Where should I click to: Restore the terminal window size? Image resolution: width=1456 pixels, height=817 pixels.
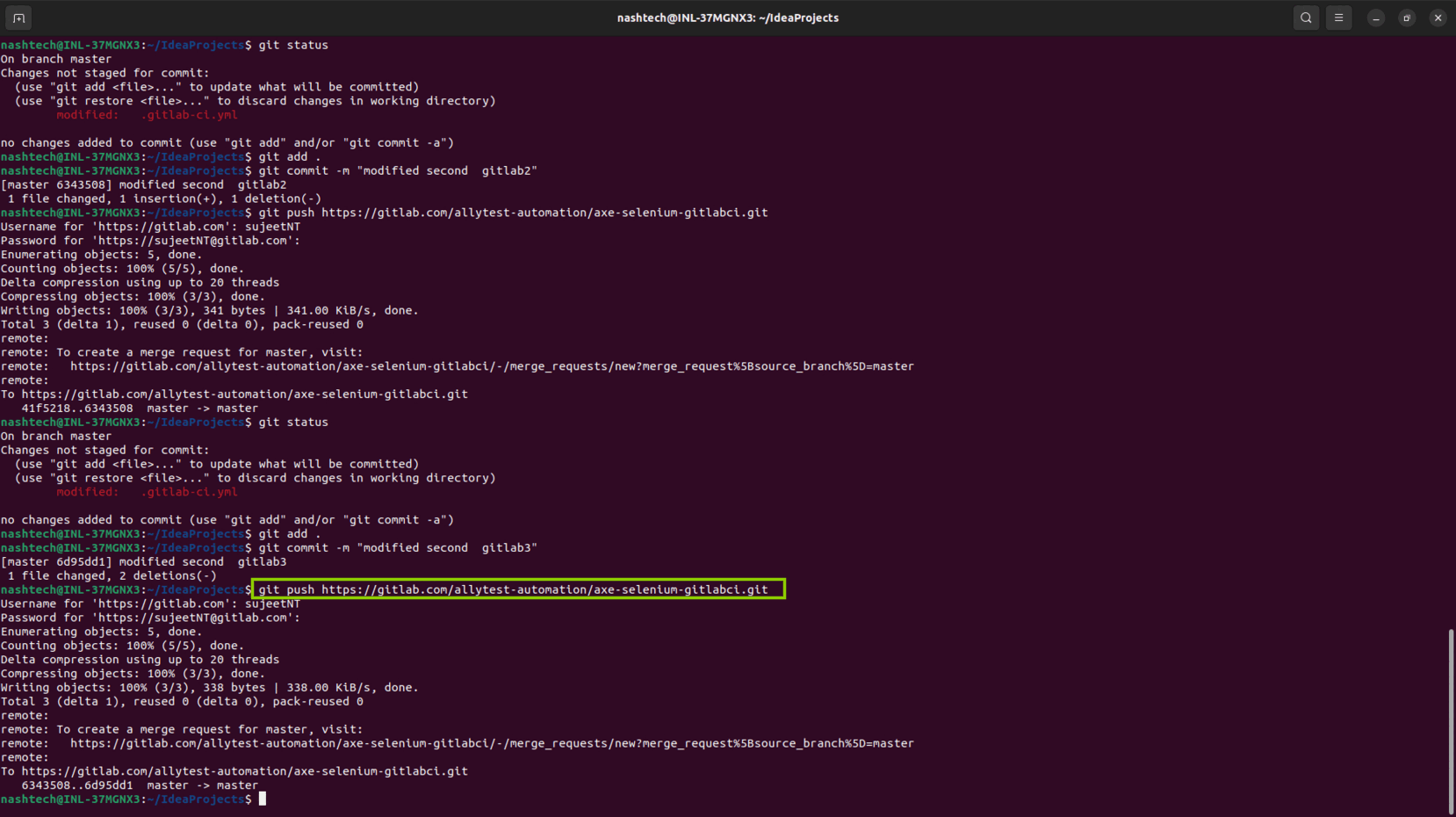(1406, 17)
